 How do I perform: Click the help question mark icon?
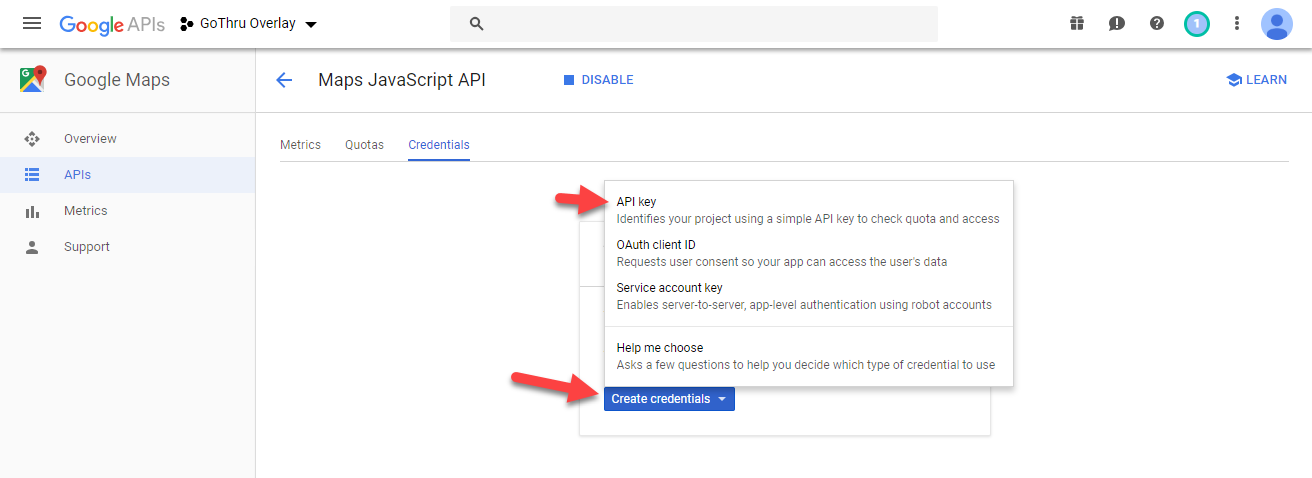pyautogui.click(x=1157, y=23)
